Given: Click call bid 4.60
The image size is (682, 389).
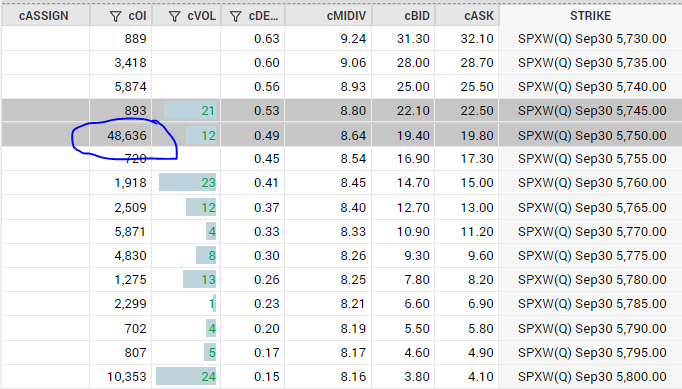Looking at the screenshot, I should click(417, 352).
